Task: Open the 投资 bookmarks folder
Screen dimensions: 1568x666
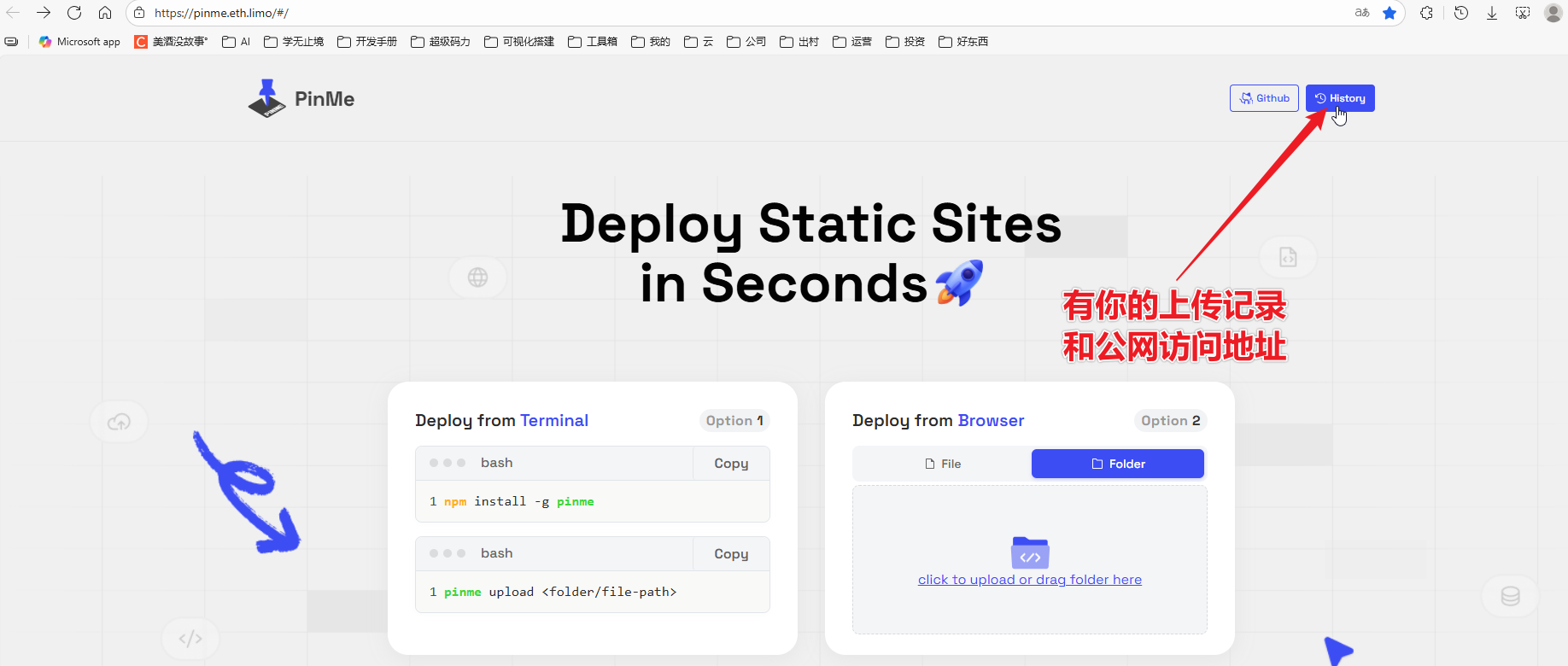Action: (x=905, y=41)
